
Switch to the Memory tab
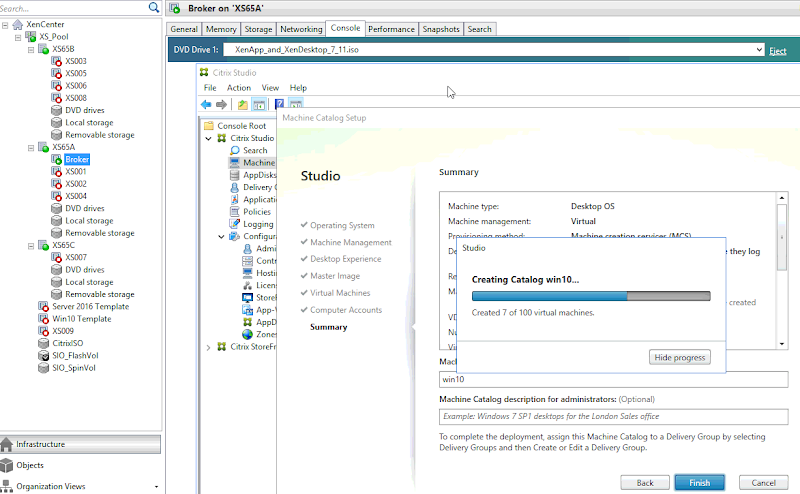coord(221,29)
